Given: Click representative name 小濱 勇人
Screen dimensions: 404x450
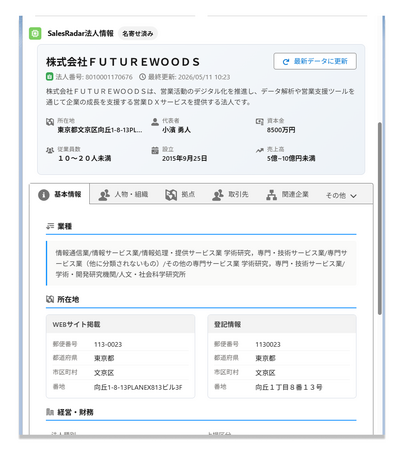Looking at the screenshot, I should (x=176, y=130).
